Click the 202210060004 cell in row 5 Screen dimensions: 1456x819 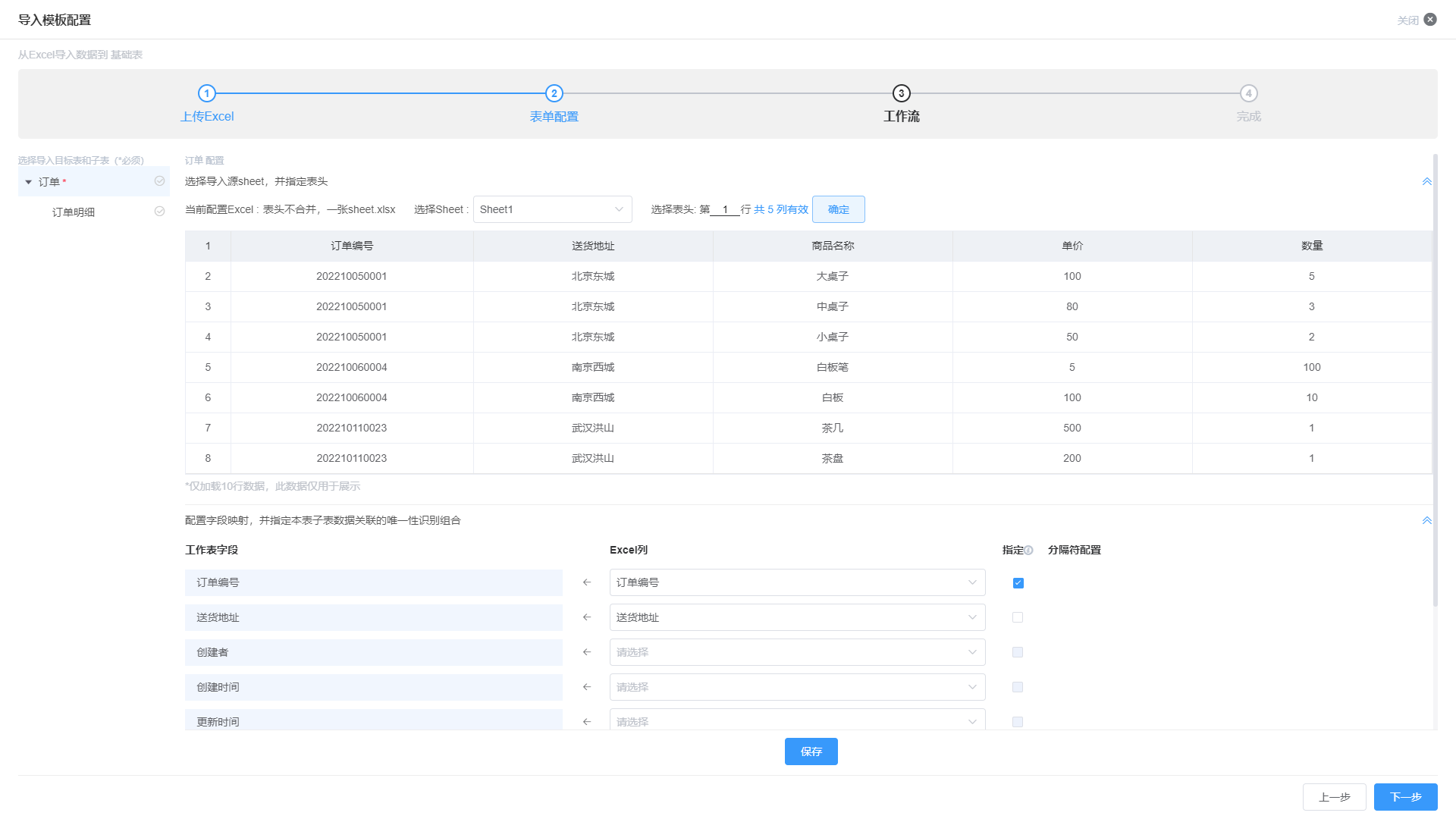(352, 367)
